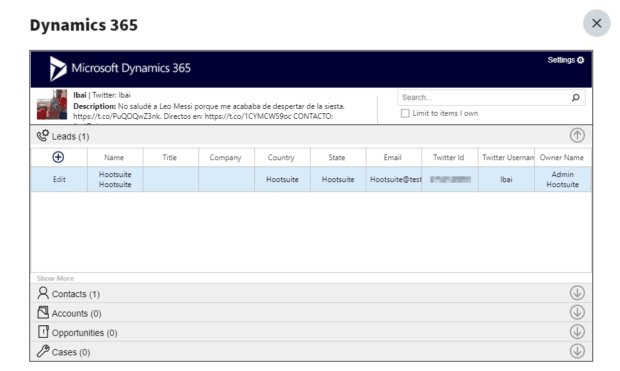The width and height of the screenshot is (620, 371).
Task: Click the Leads phone icon
Action: [x=43, y=136]
